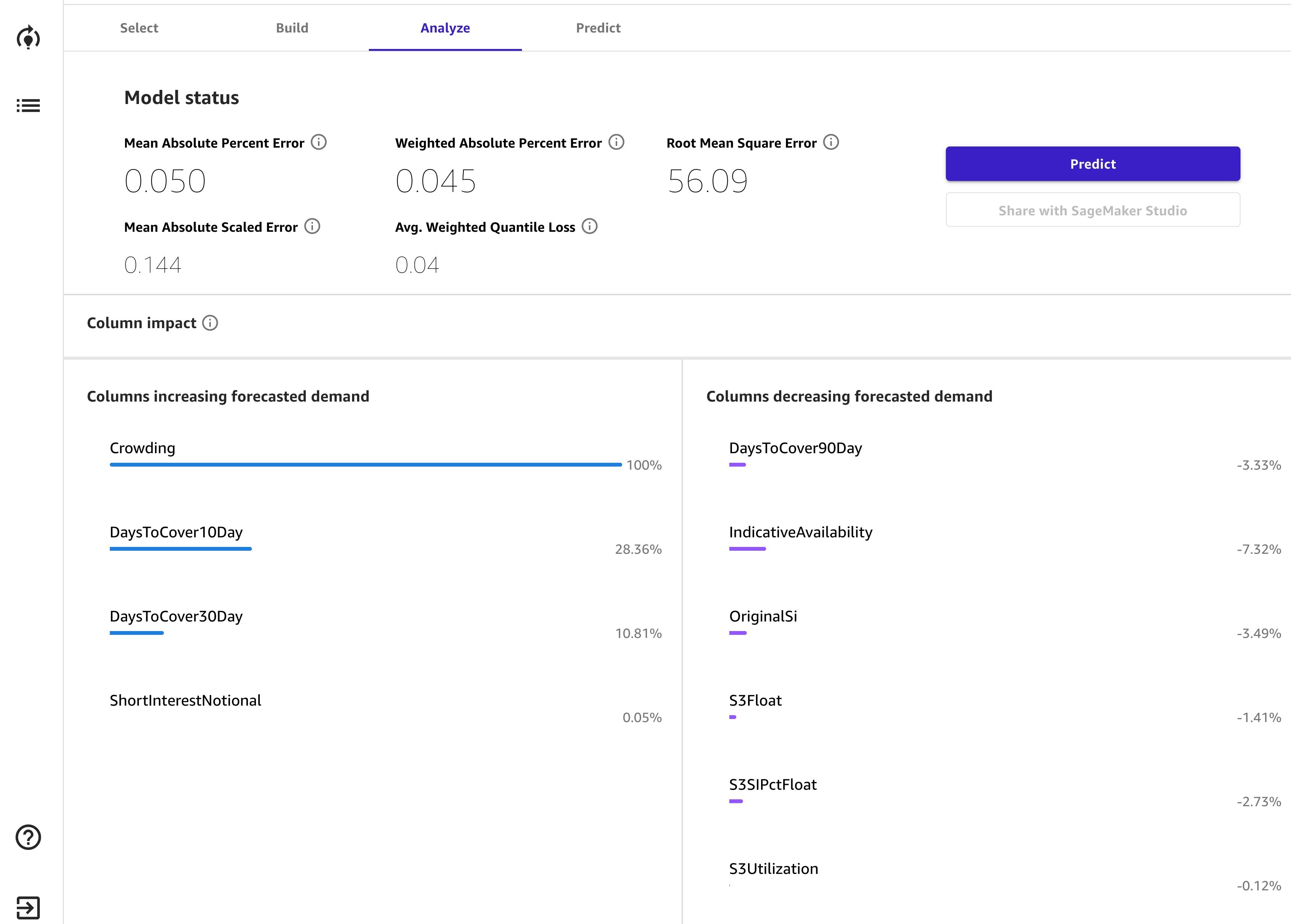1291x924 pixels.
Task: Click the IndicativeAvailability purple impact bar
Action: click(x=747, y=549)
